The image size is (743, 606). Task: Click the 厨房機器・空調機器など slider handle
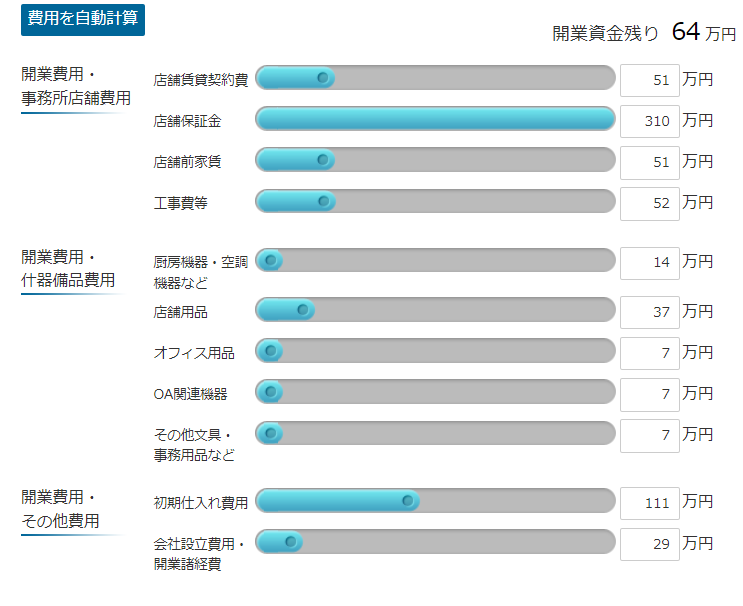point(271,260)
